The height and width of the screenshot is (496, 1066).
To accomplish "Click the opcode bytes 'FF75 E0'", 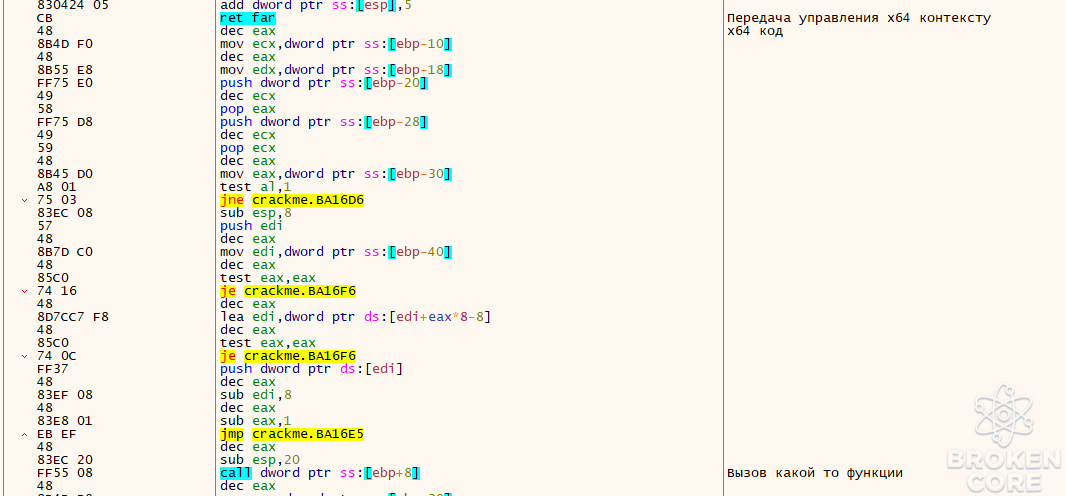I will pyautogui.click(x=64, y=83).
